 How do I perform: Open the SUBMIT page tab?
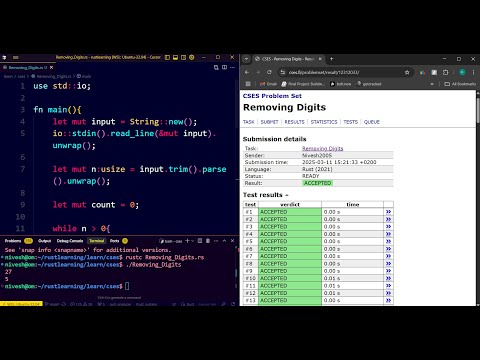[269, 122]
